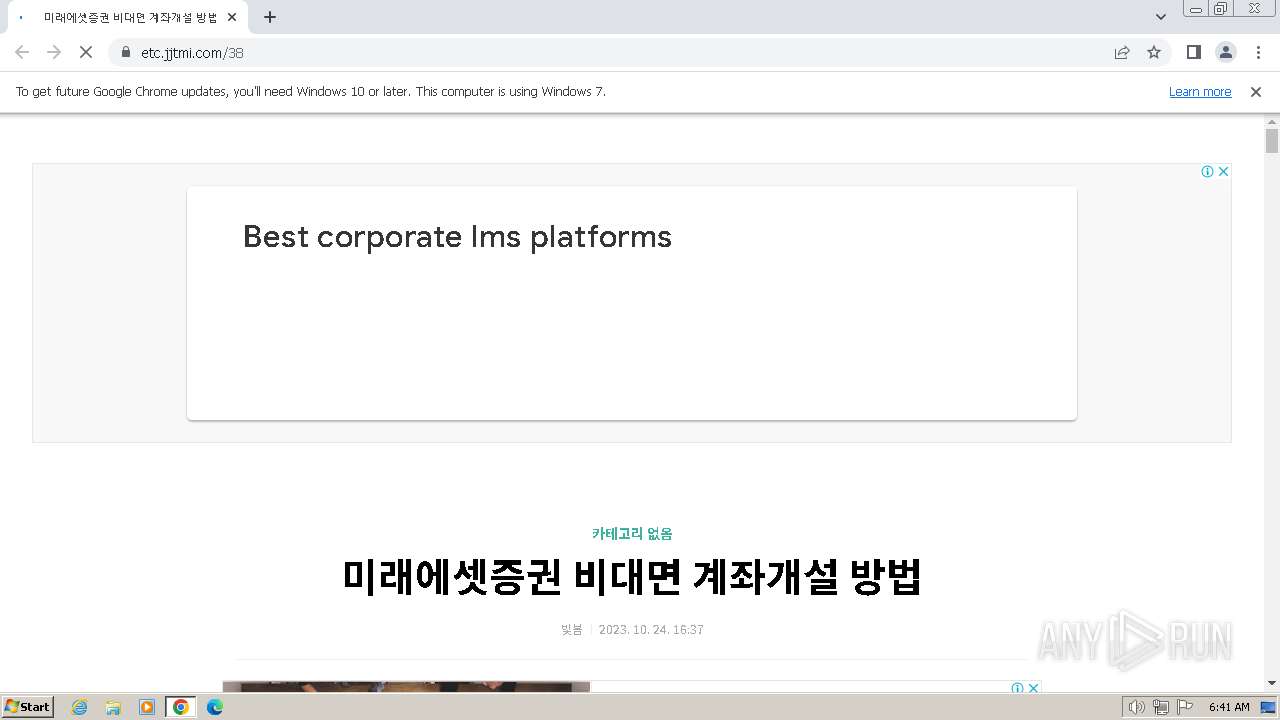Click the taskbar clock 6:41 AM
Screen dimensions: 1280x720
pos(1229,707)
